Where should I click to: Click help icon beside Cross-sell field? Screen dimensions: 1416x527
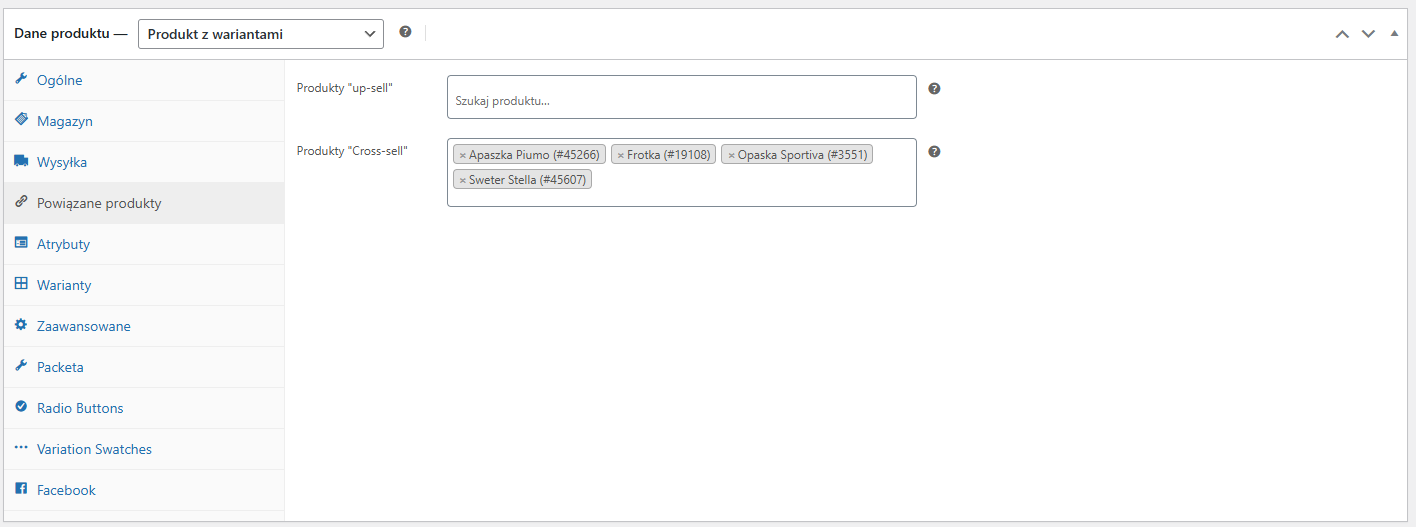click(934, 152)
